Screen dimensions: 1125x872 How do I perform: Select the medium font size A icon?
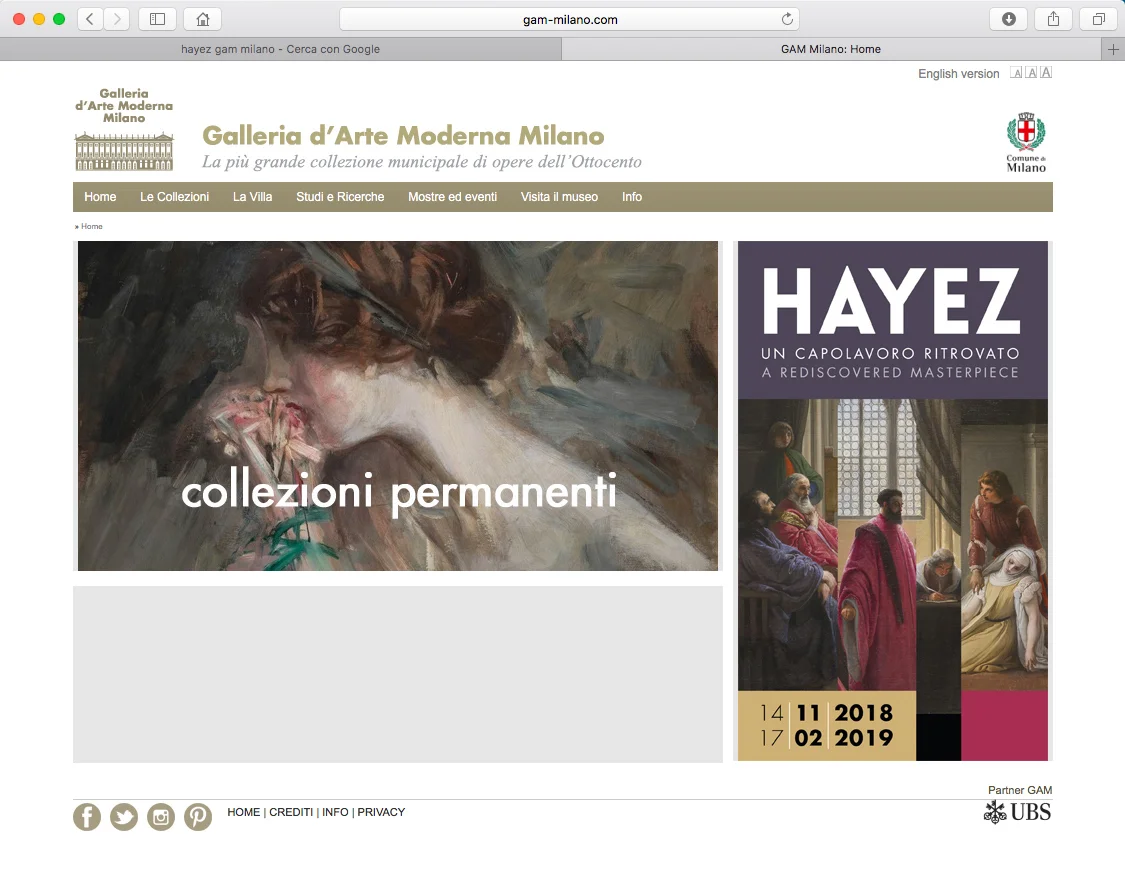click(x=1031, y=72)
